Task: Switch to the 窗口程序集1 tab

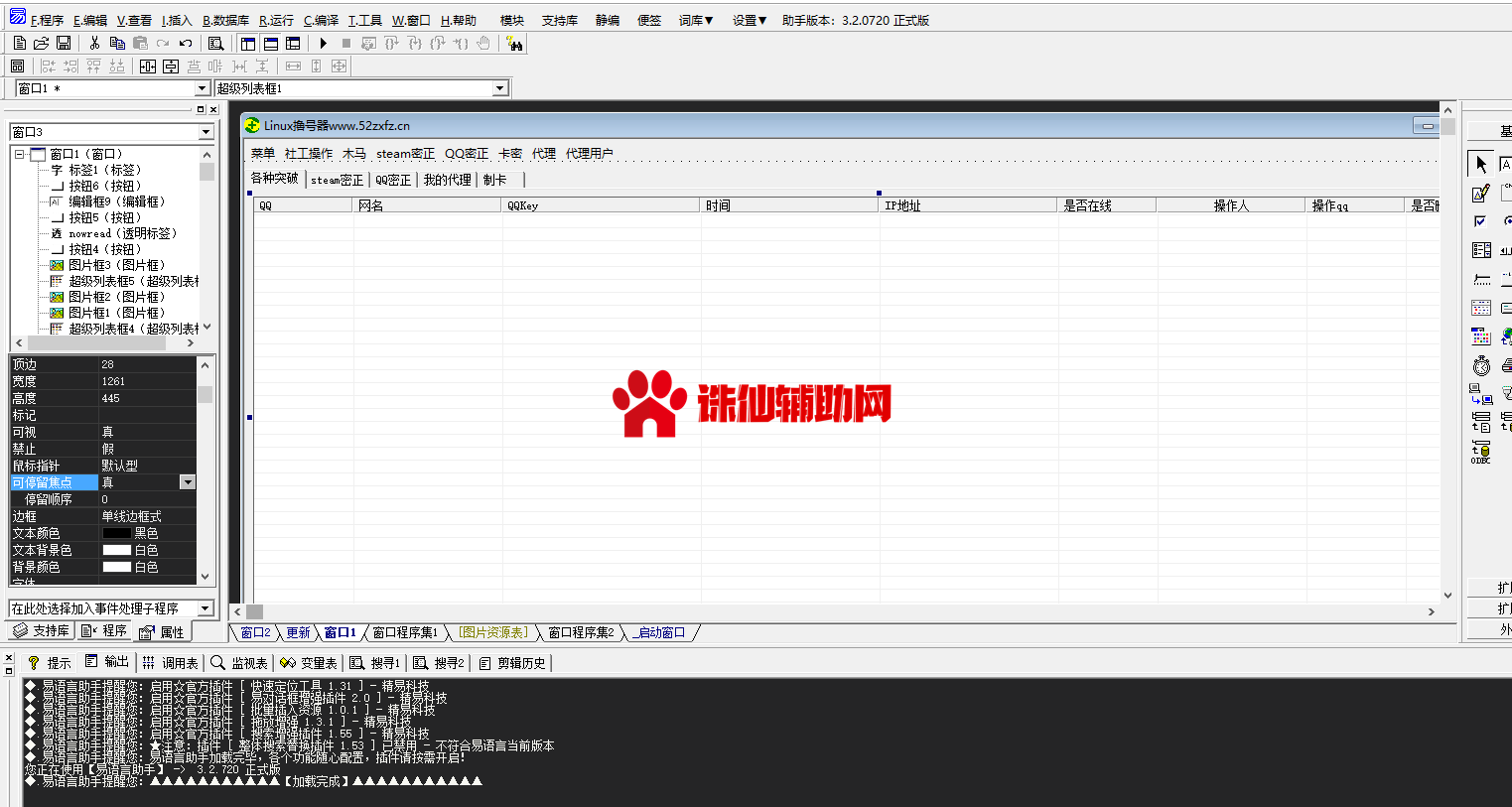Action: (405, 632)
